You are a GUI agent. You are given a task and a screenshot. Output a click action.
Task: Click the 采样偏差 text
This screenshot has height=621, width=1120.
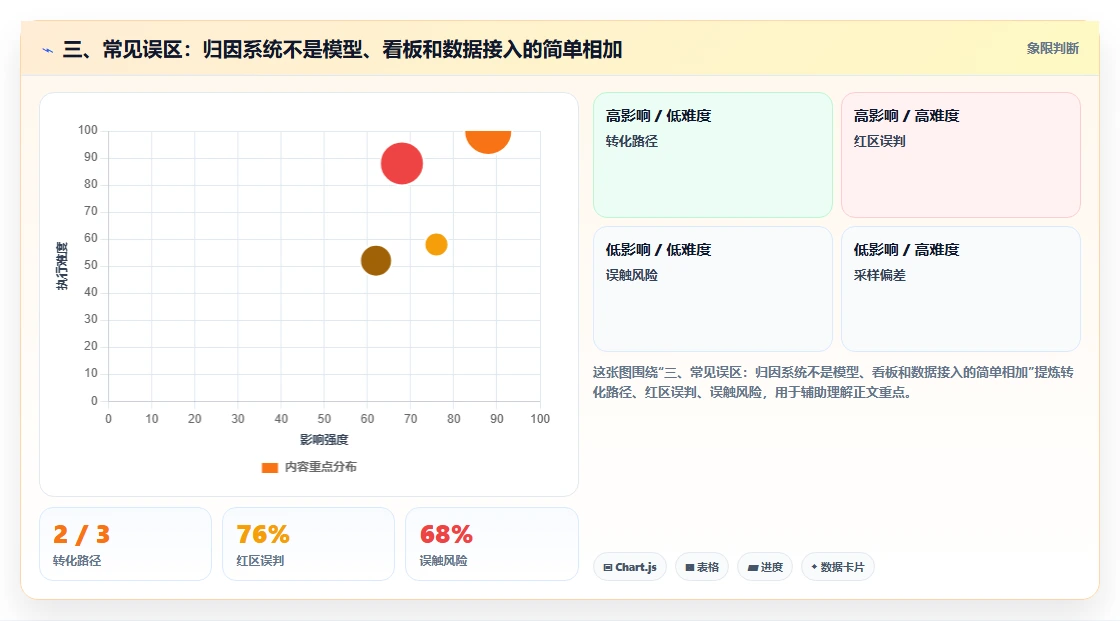(x=879, y=275)
